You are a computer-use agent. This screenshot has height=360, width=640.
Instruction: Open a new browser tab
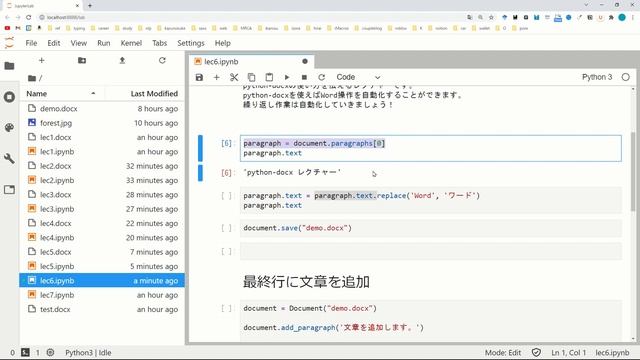(x=90, y=5)
